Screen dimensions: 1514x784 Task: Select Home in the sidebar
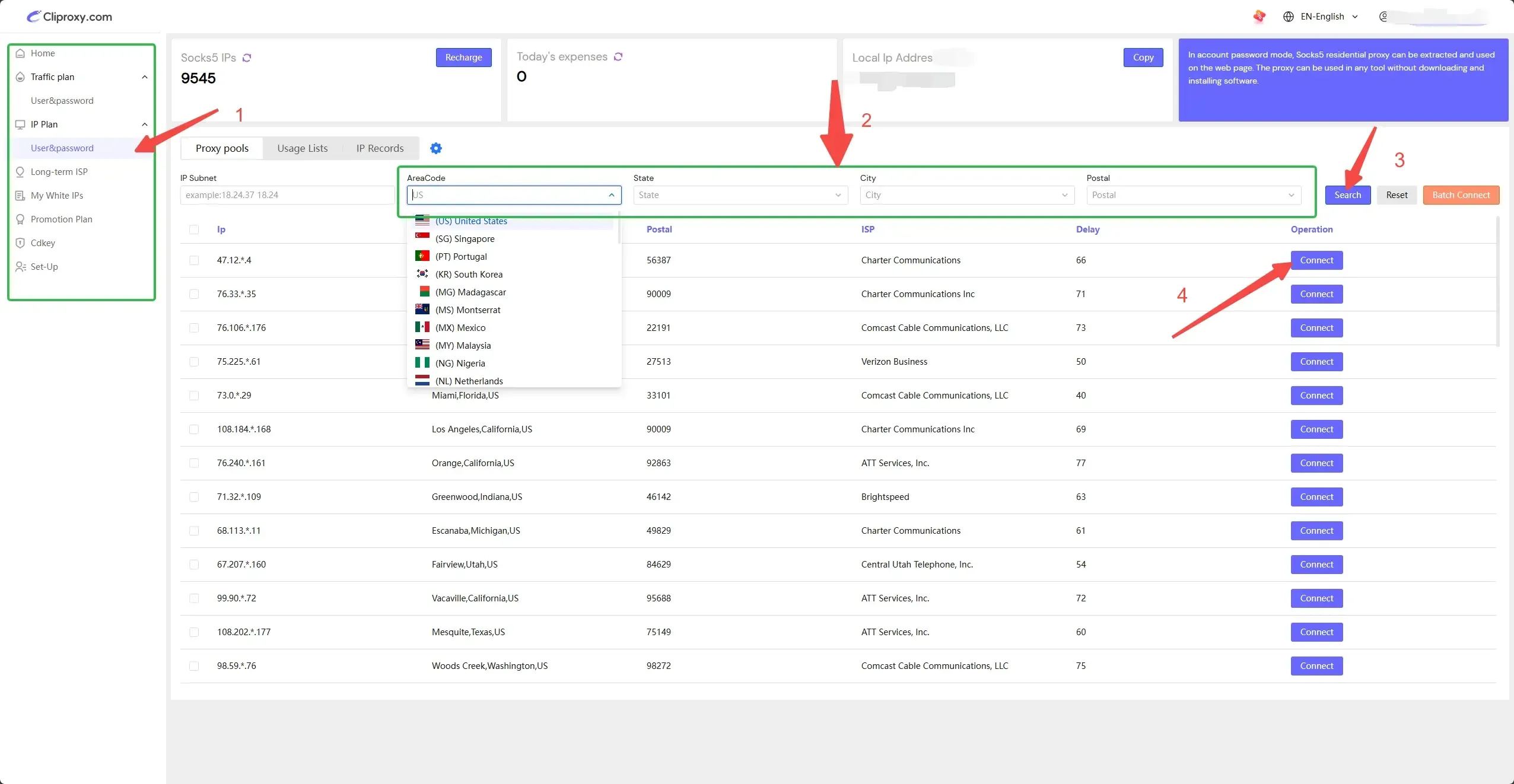43,53
